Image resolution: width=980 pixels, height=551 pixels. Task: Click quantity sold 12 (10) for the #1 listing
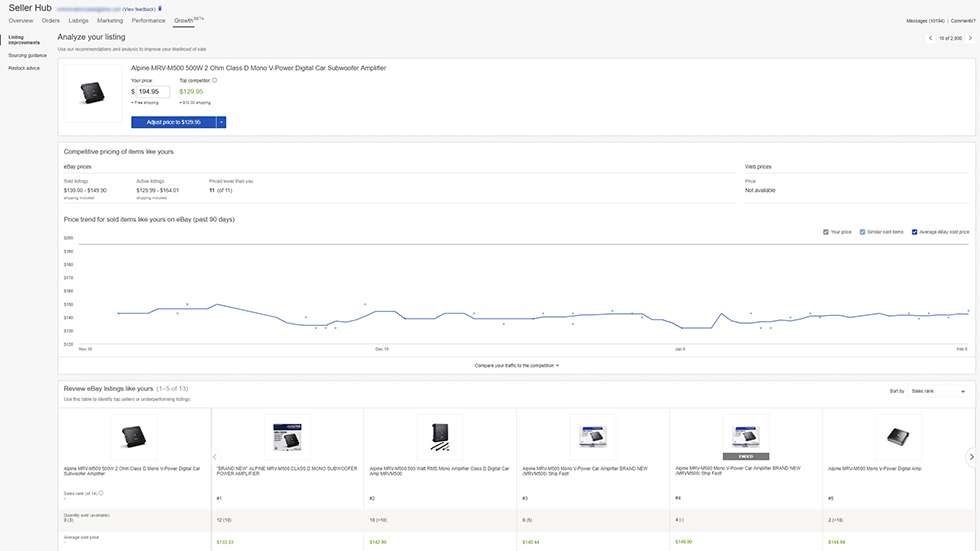point(224,520)
